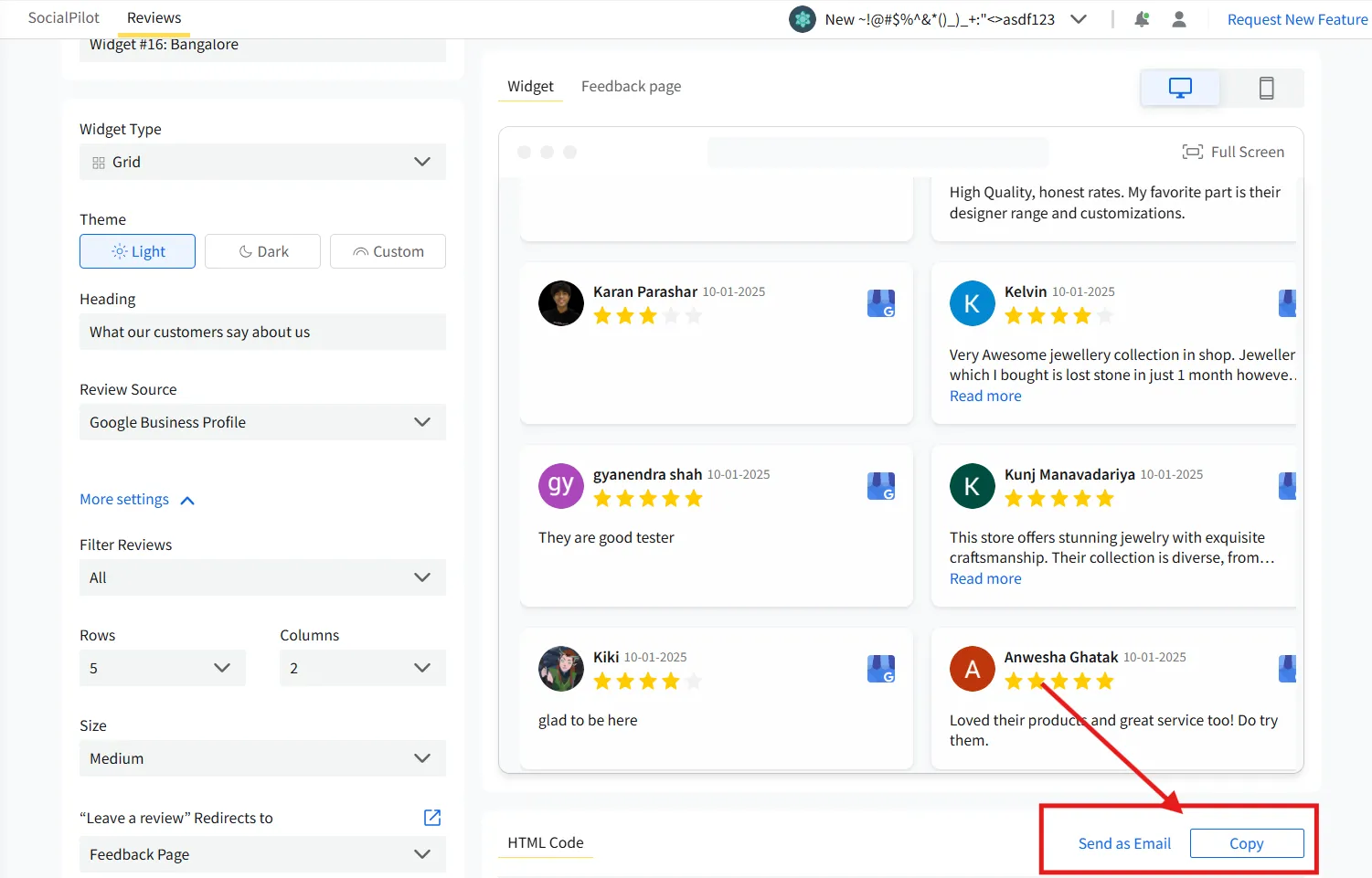The width and height of the screenshot is (1372, 878).
Task: Switch preview to desktop view
Action: 1179,88
